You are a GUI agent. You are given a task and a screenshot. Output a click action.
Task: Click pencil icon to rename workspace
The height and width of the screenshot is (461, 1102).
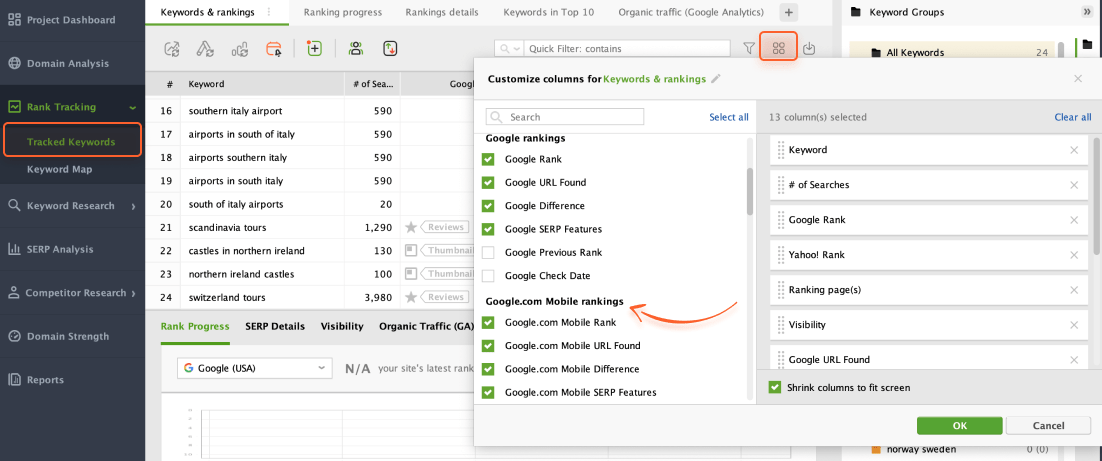(x=716, y=79)
